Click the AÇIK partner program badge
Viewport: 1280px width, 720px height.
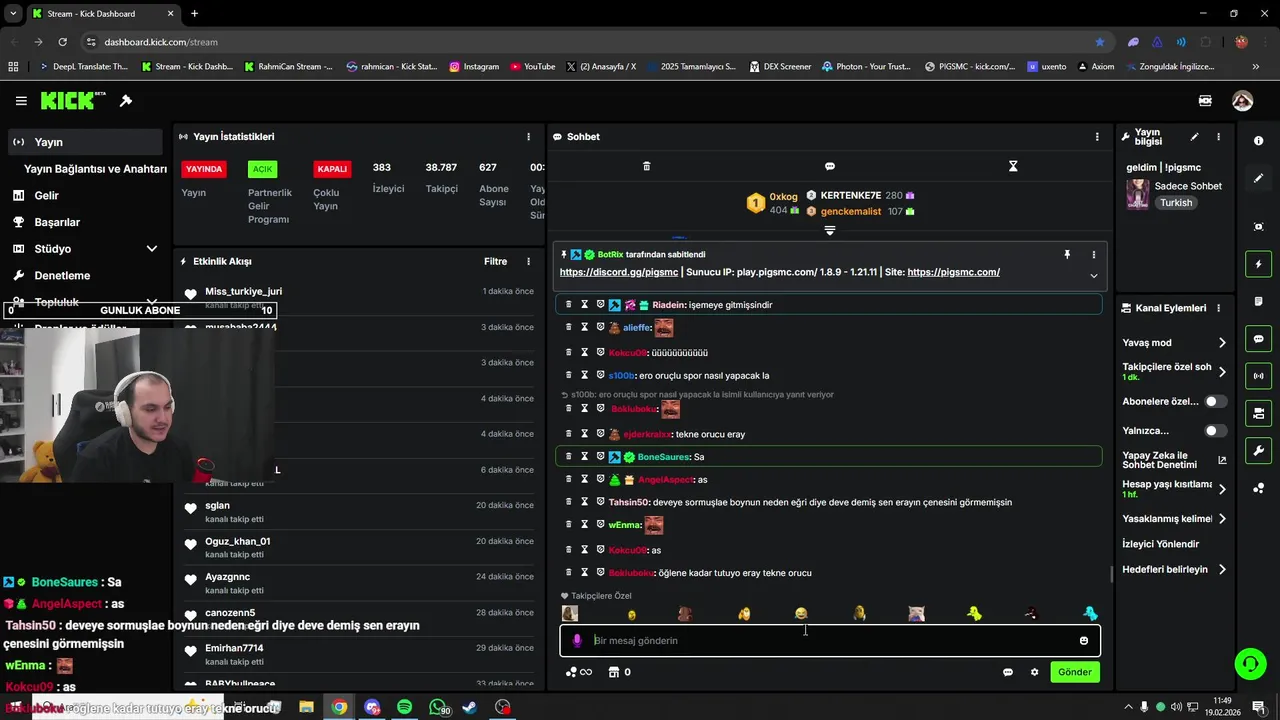(262, 169)
